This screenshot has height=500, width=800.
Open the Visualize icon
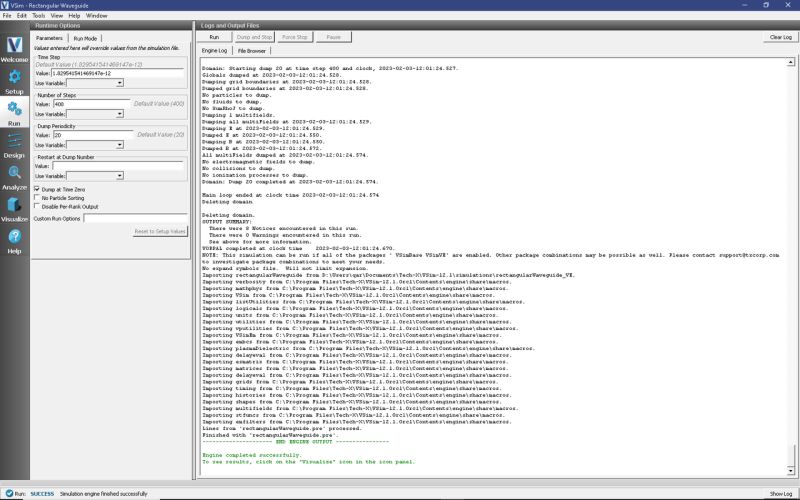click(x=14, y=204)
